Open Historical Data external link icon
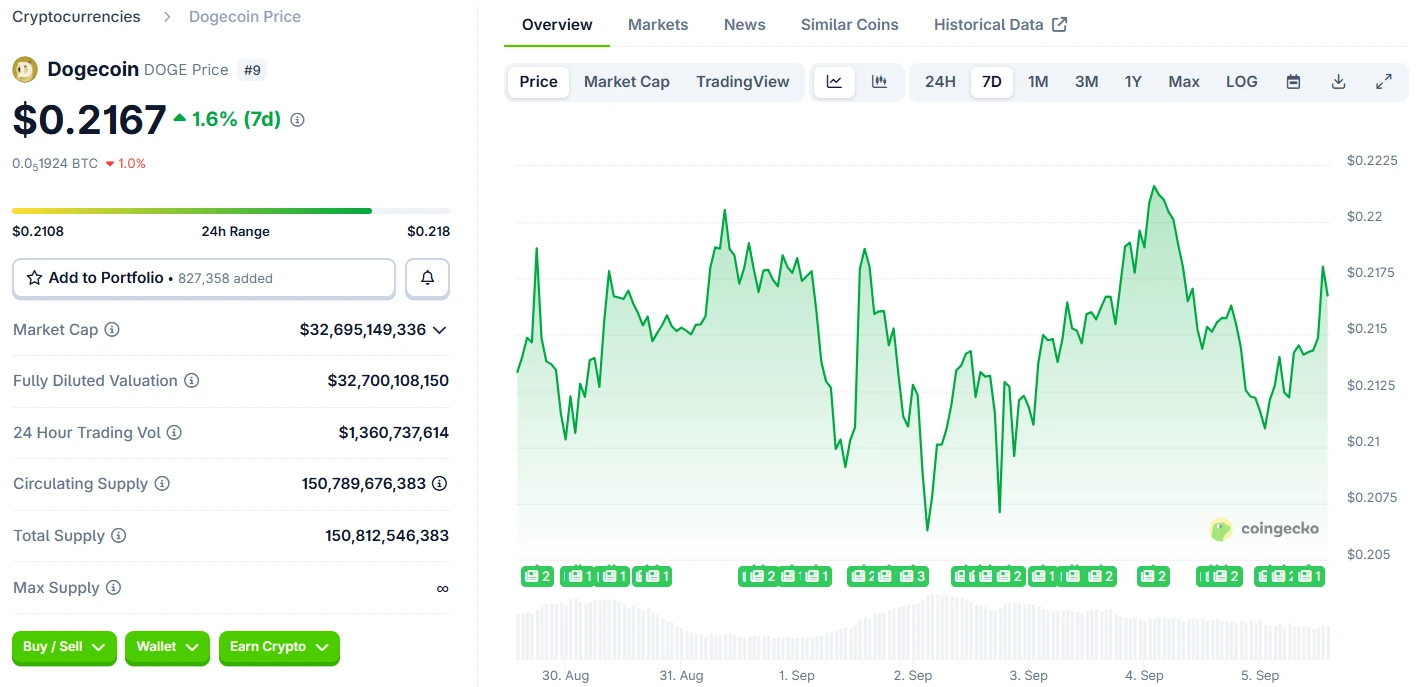 [1059, 23]
